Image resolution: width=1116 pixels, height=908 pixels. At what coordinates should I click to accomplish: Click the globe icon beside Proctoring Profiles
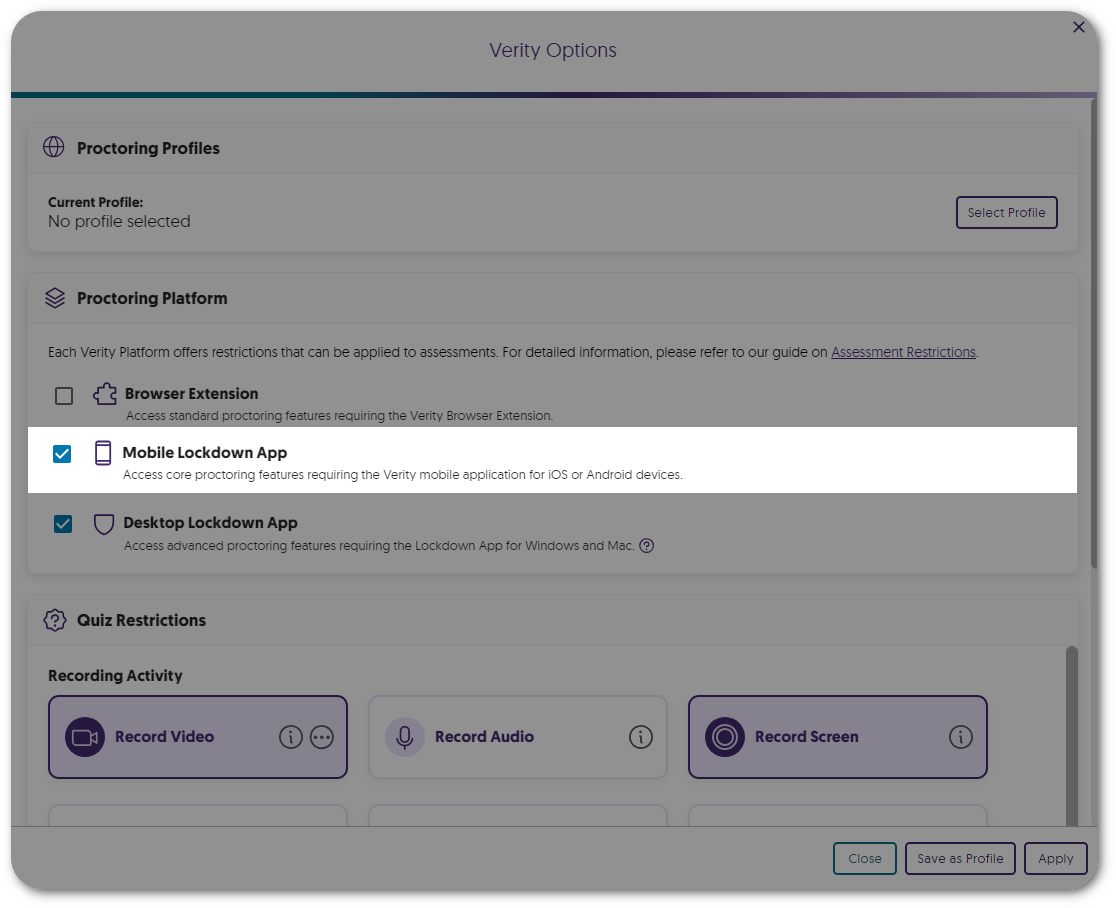click(54, 148)
